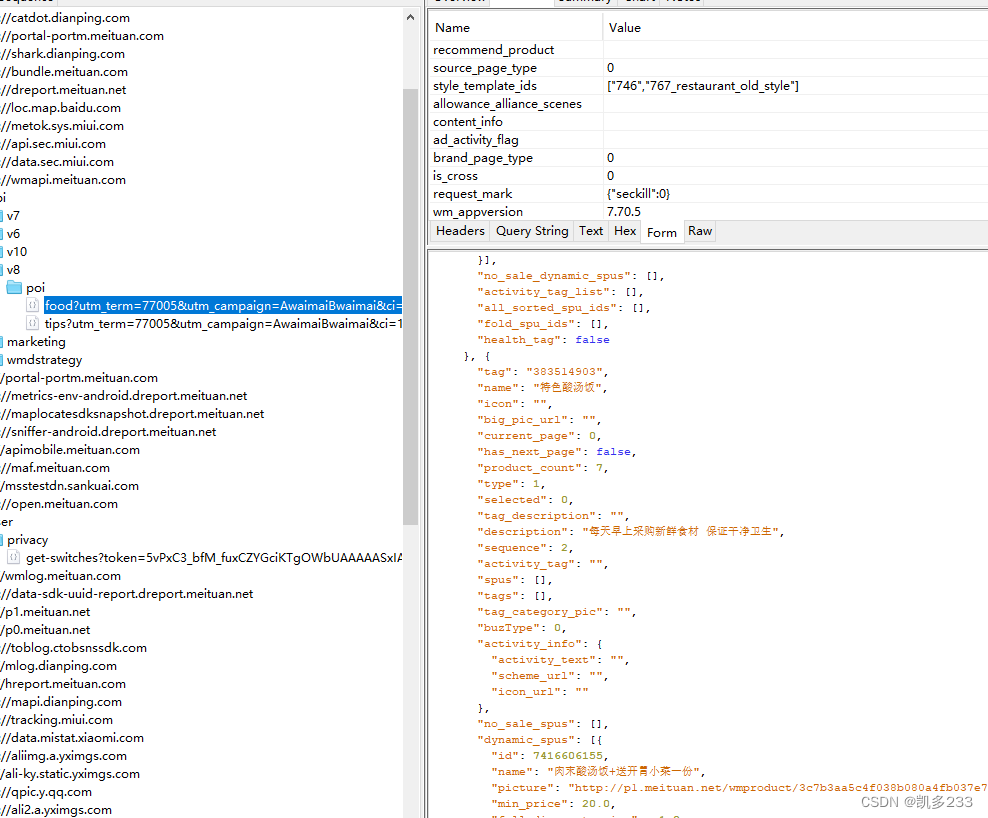
Task: Click the "product_count": 7 line in JSON
Action: point(543,468)
